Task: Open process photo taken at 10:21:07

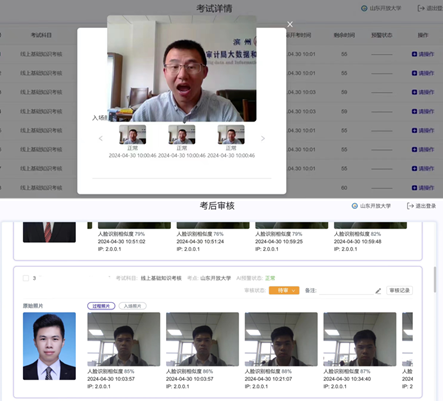Action: [x=281, y=339]
